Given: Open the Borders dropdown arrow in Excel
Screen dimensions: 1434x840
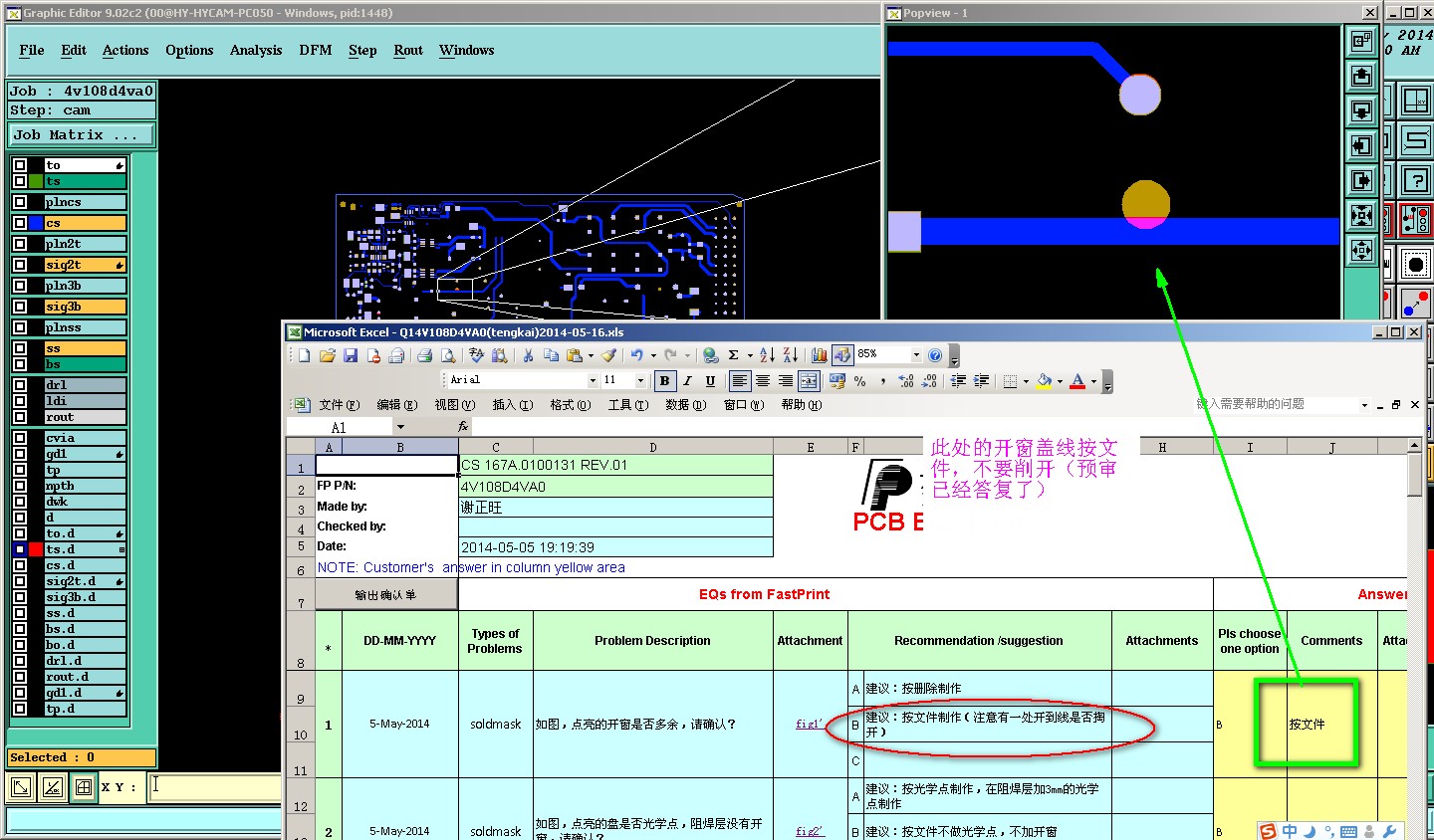Looking at the screenshot, I should pyautogui.click(x=1026, y=381).
